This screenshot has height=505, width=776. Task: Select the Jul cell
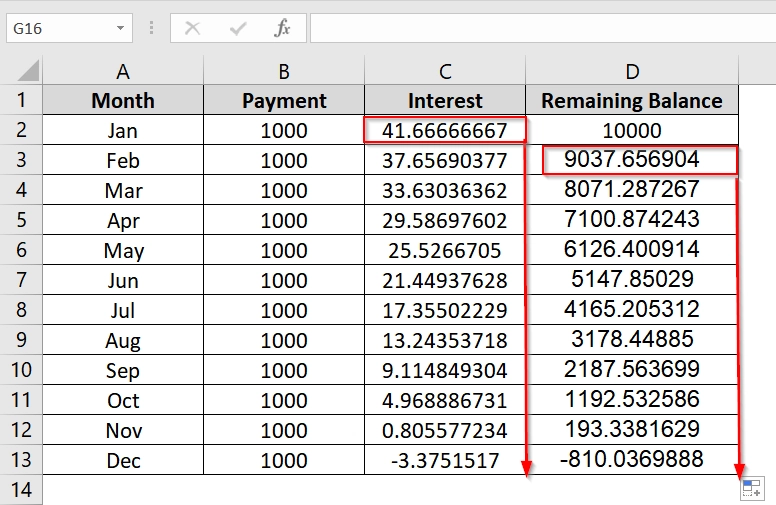tap(123, 310)
